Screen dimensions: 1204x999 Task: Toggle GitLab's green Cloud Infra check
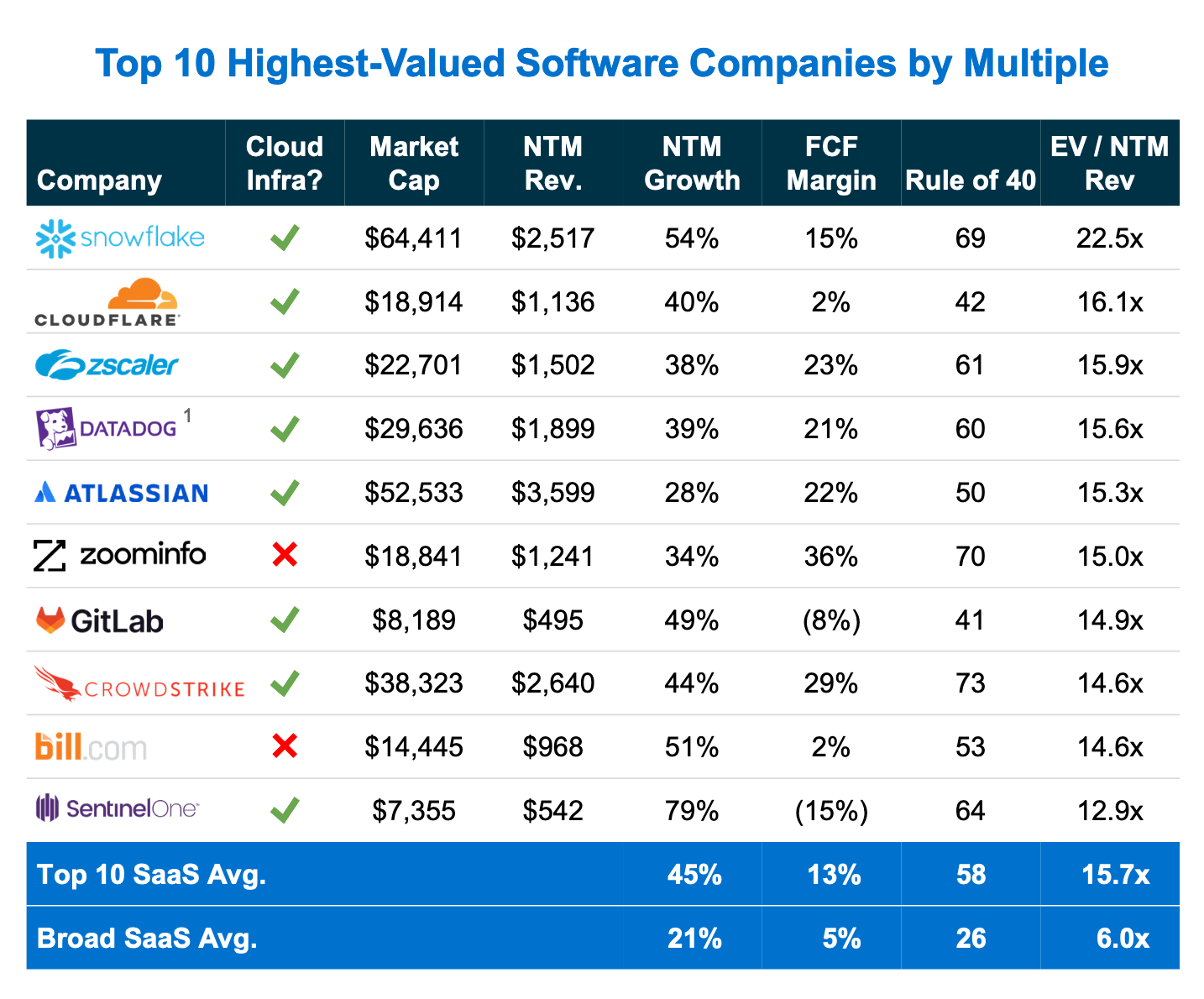(x=285, y=620)
